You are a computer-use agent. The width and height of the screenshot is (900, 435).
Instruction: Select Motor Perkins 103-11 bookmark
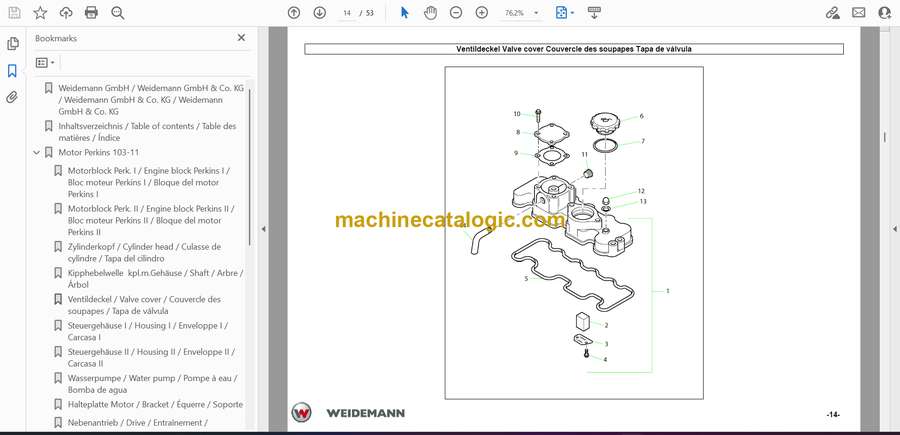click(x=99, y=152)
